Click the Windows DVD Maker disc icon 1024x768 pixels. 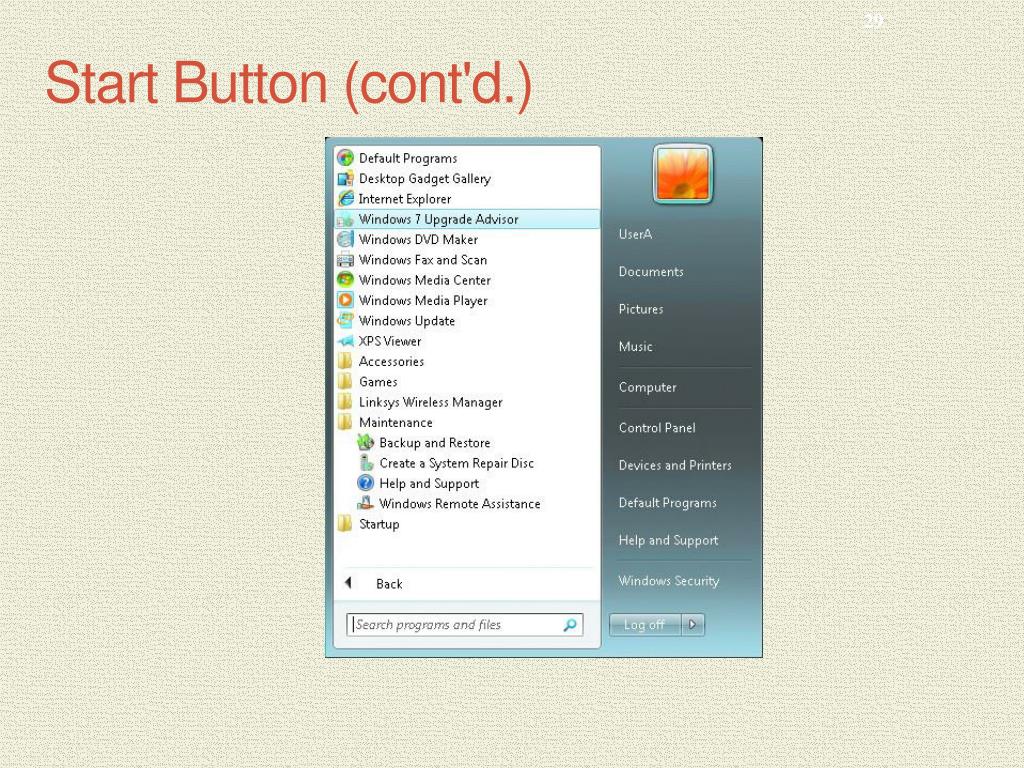(x=345, y=240)
